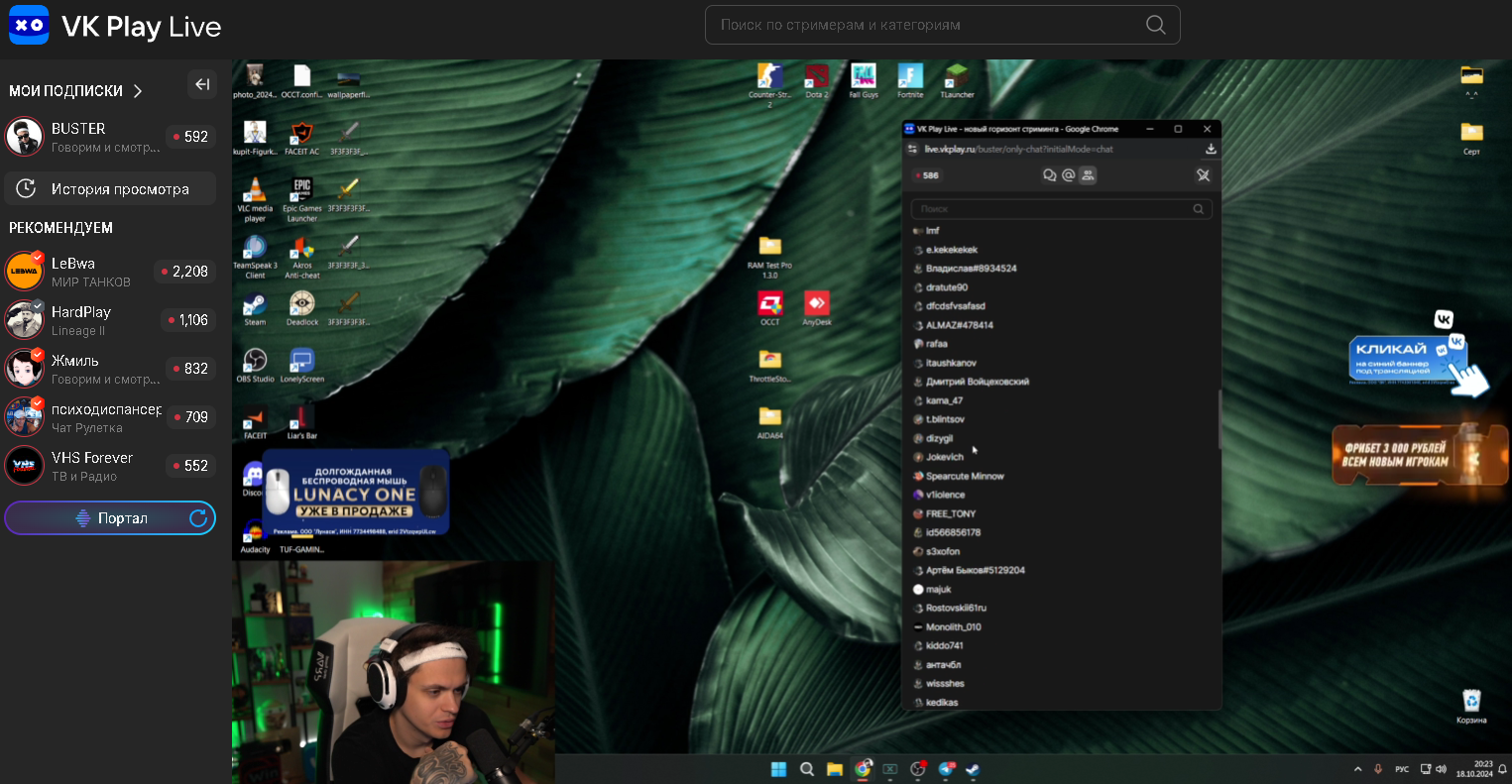Viewport: 1512px width, 784px height.
Task: Open the VHS Forever recommended channel
Action: [x=109, y=466]
